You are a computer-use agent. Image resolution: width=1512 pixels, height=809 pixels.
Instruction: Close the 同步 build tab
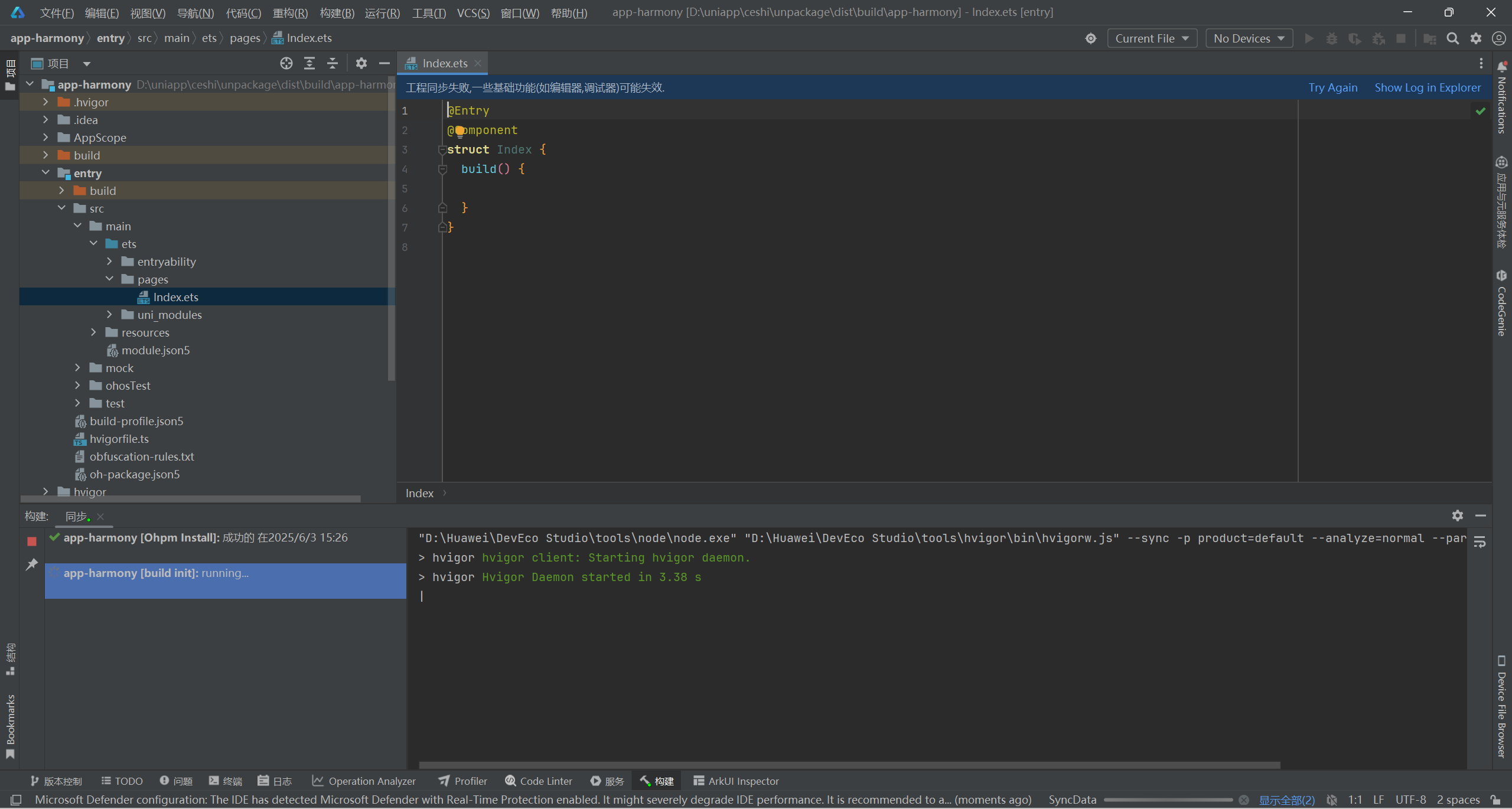(100, 517)
